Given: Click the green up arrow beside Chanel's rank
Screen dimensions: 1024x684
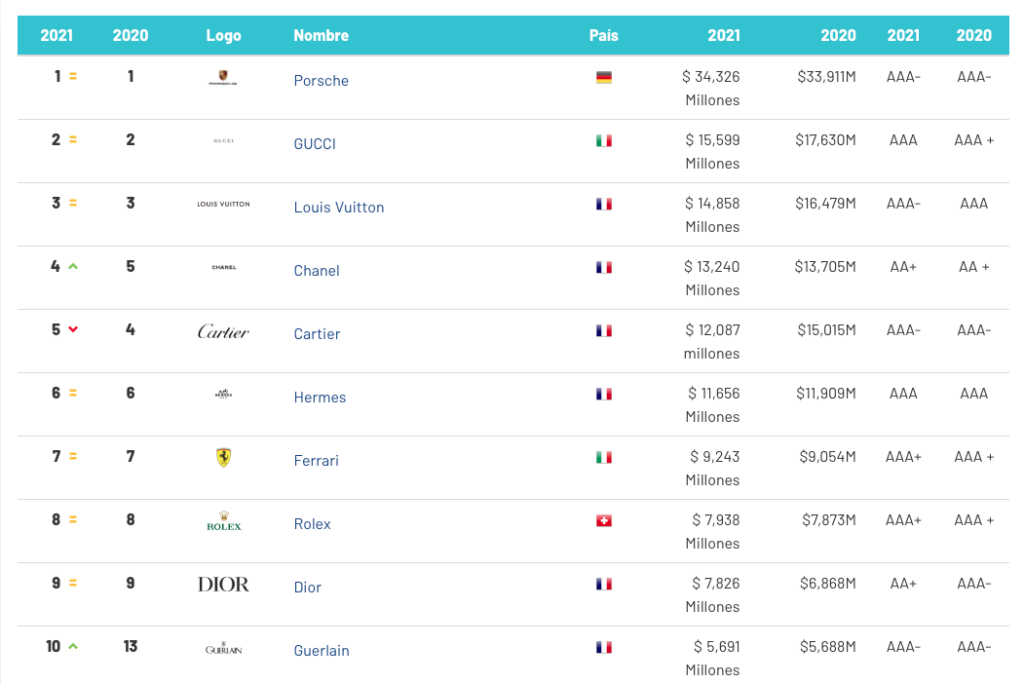Looking at the screenshot, I should point(73,267).
